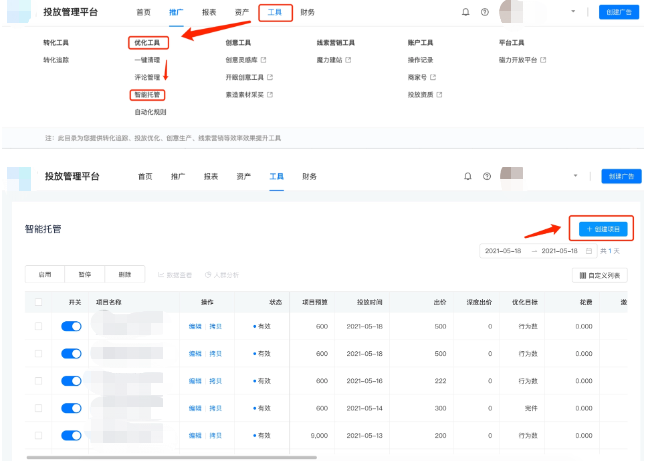The width and height of the screenshot is (655, 462).
Task: Tick the checkbox for the 2021-05-13 row
Action: [x=38, y=435]
